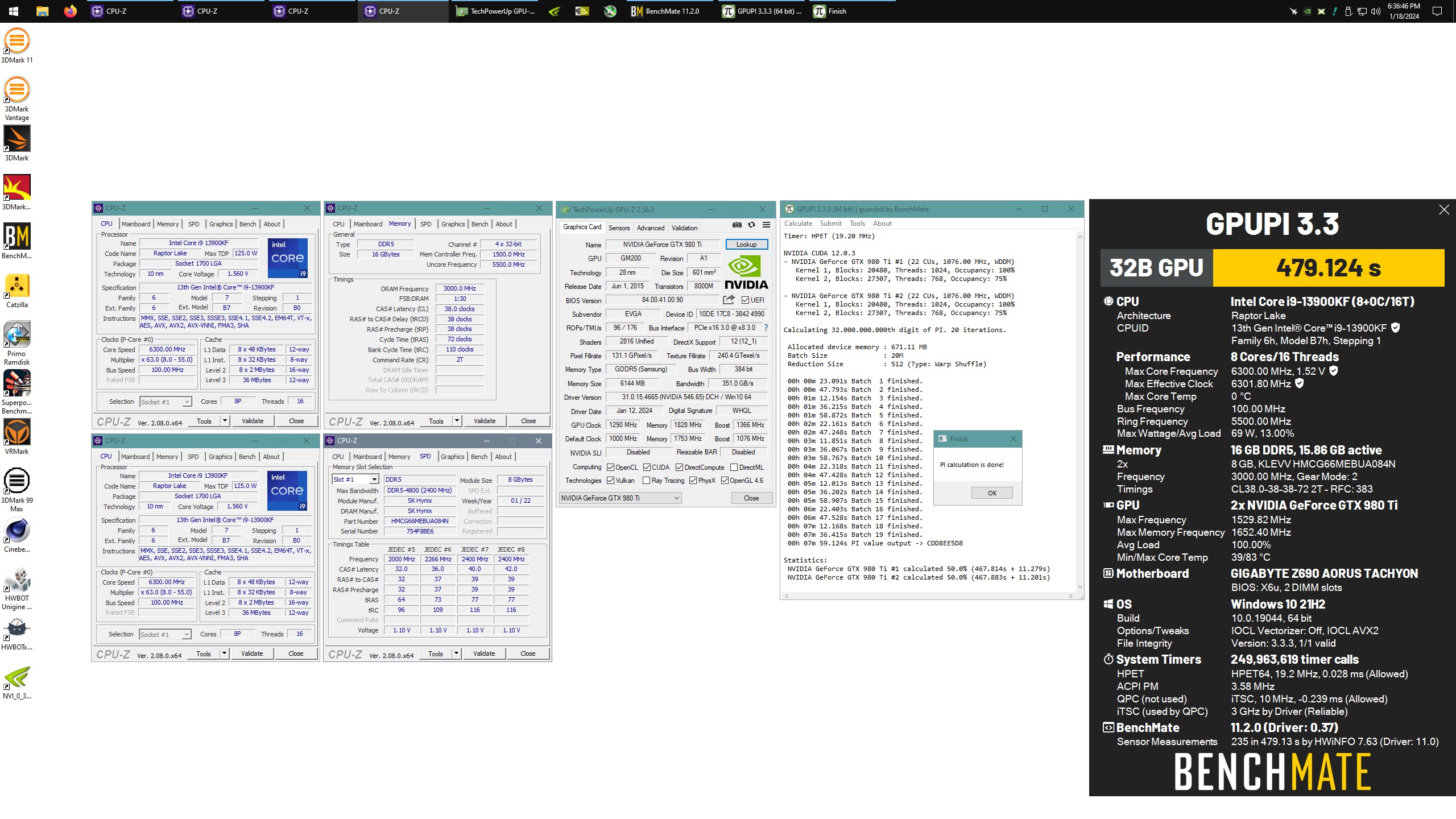
Task: Open the 3DMark 11 desktop icon
Action: click(17, 45)
